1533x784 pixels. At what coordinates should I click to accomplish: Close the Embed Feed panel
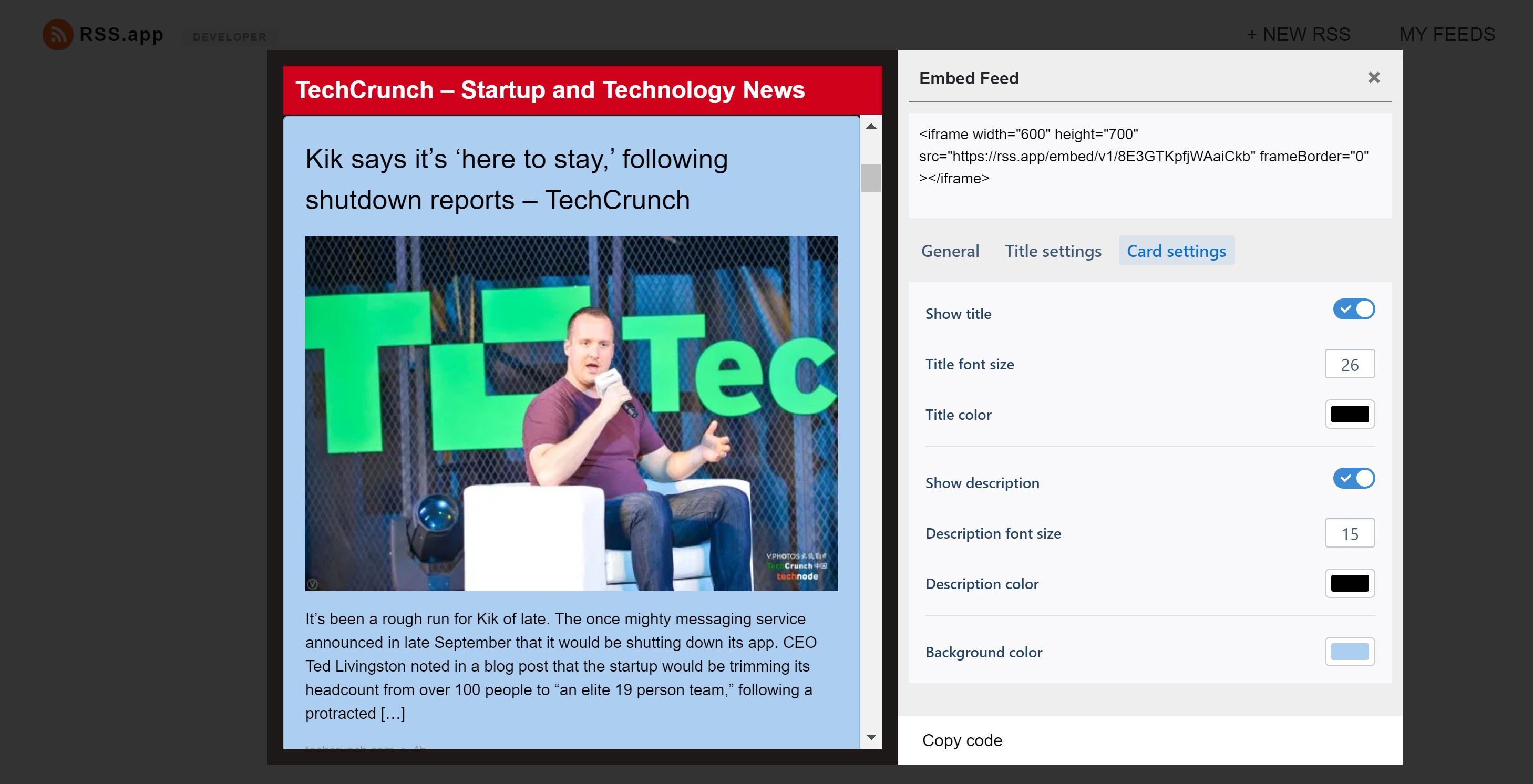click(1374, 78)
